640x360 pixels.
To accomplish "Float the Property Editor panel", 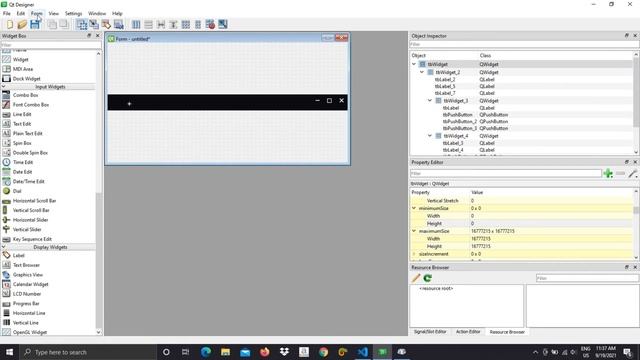I will point(627,162).
